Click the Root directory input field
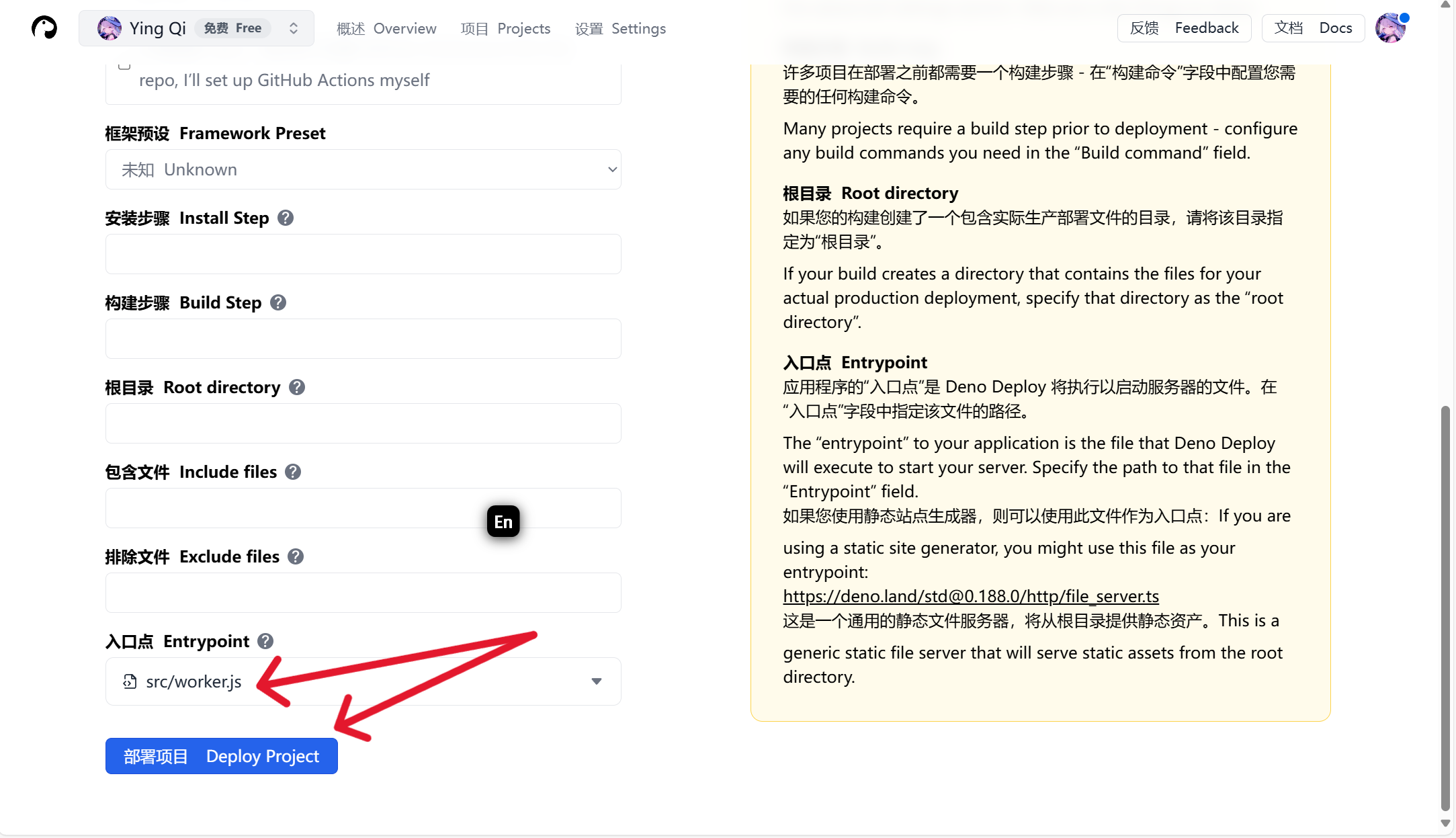Image resolution: width=1456 pixels, height=838 pixels. click(x=363, y=423)
